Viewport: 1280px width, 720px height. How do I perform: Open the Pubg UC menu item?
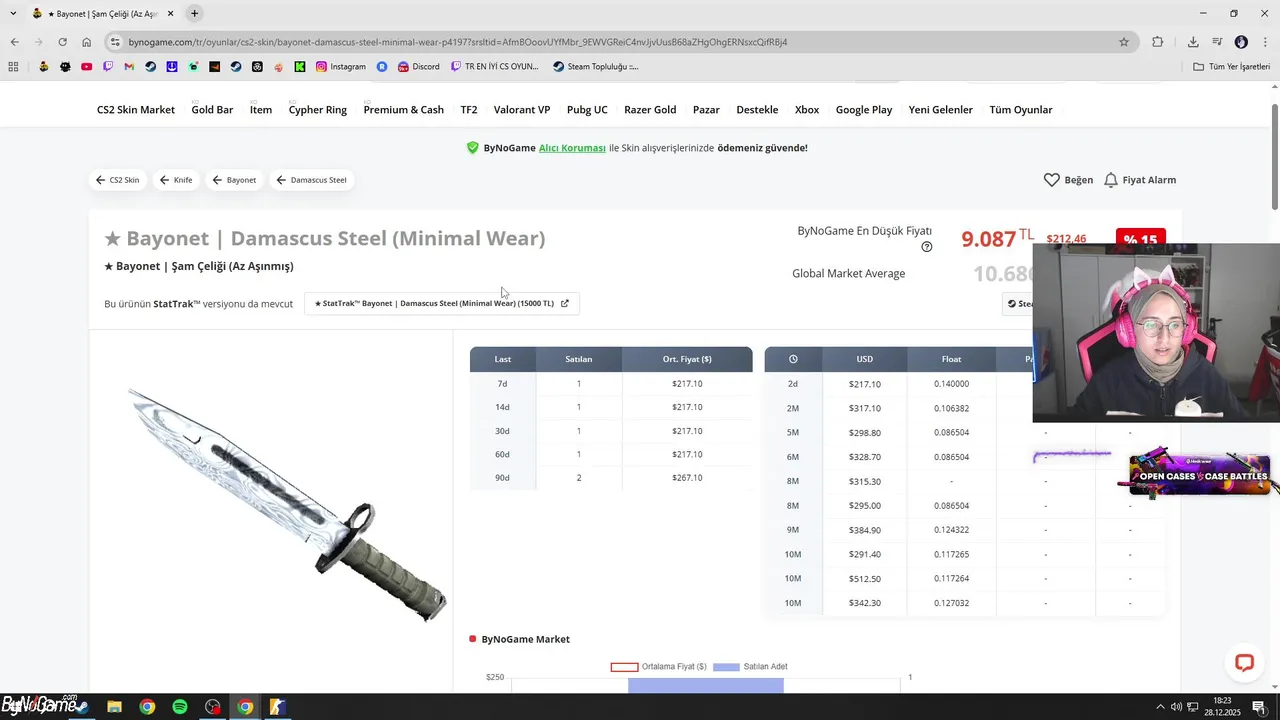(587, 110)
